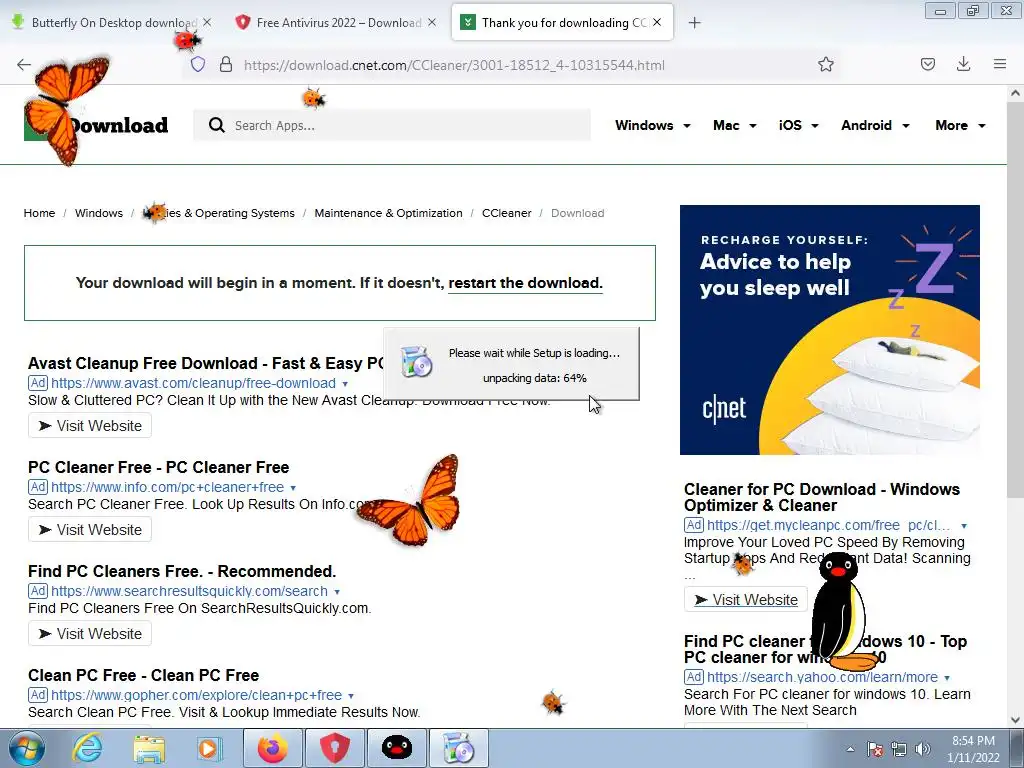
Task: Click the padlock site information icon
Action: pos(226,64)
